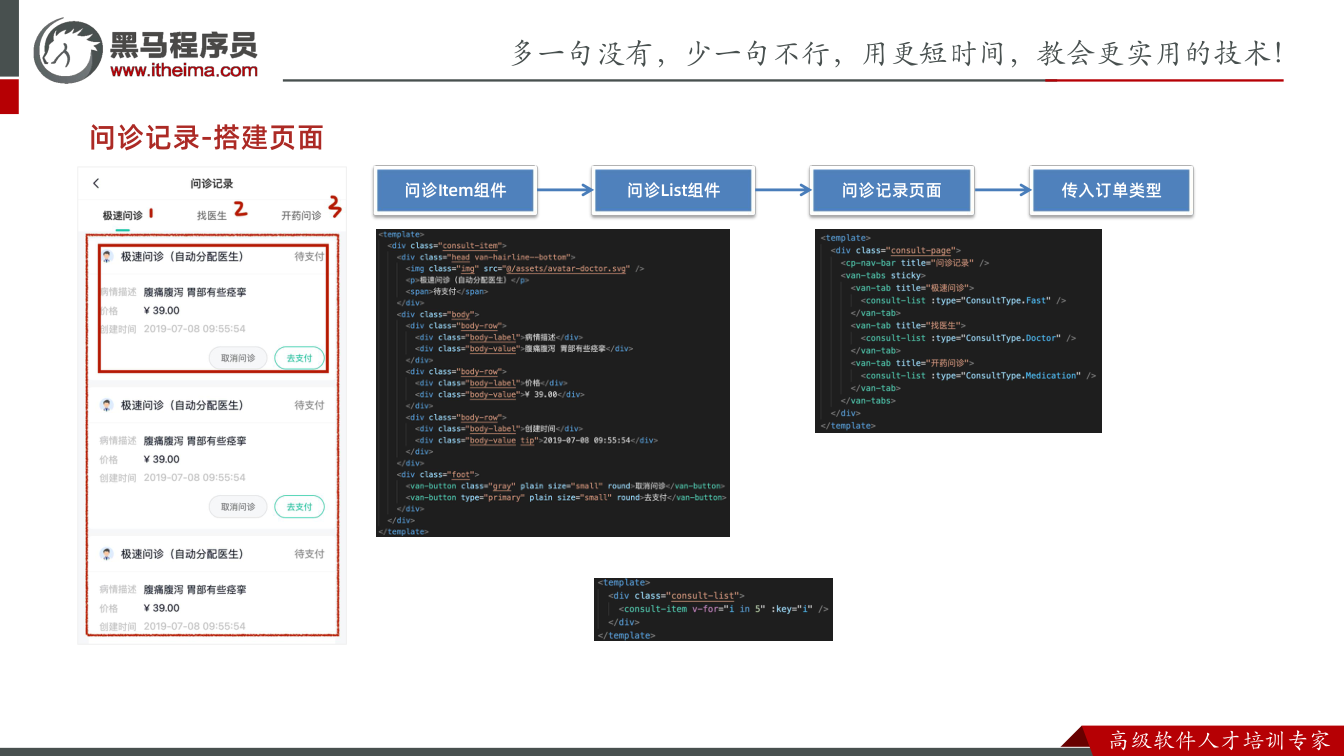Click the 待支付 status in the second card
The height and width of the screenshot is (756, 1344).
point(309,405)
